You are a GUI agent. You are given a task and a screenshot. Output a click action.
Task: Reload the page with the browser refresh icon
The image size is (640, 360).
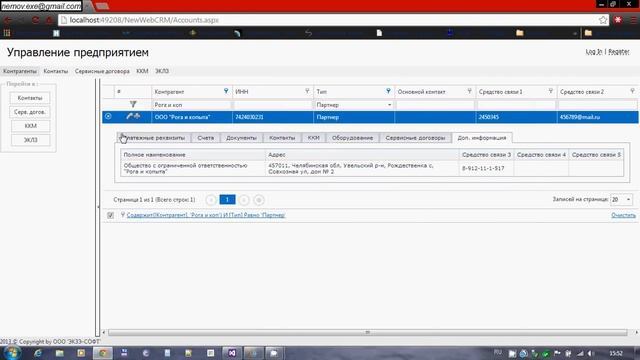[36, 20]
